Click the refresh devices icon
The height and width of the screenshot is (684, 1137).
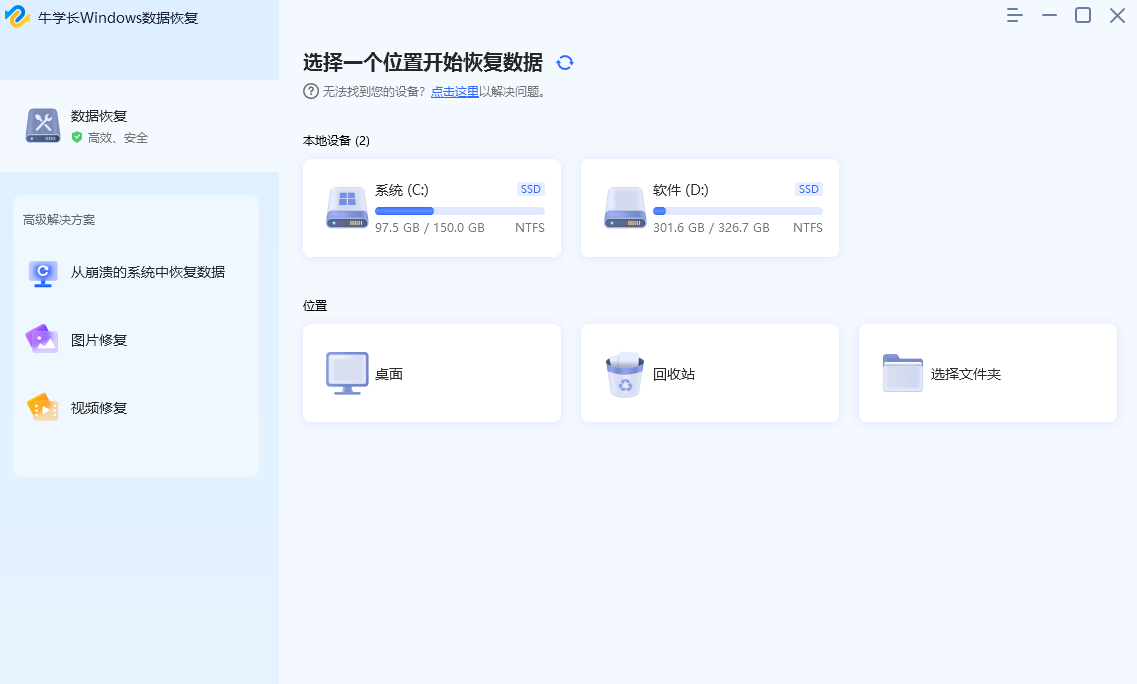coord(565,62)
